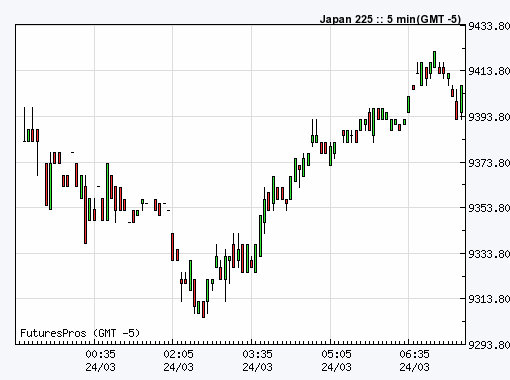Click the 00:35 24/03 time axis label

100,361
